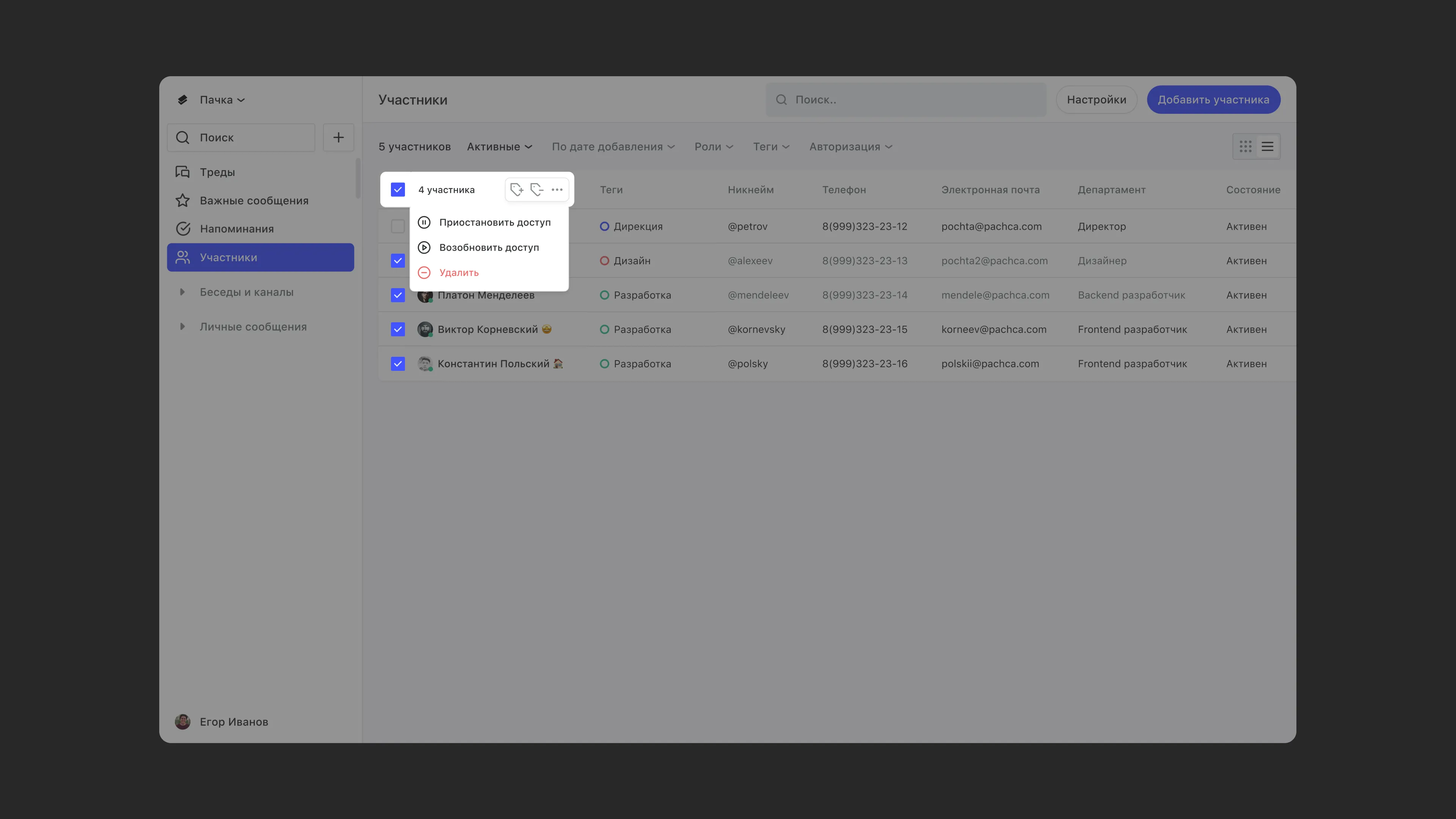
Task: Click the three-dots more actions icon
Action: coord(557,190)
